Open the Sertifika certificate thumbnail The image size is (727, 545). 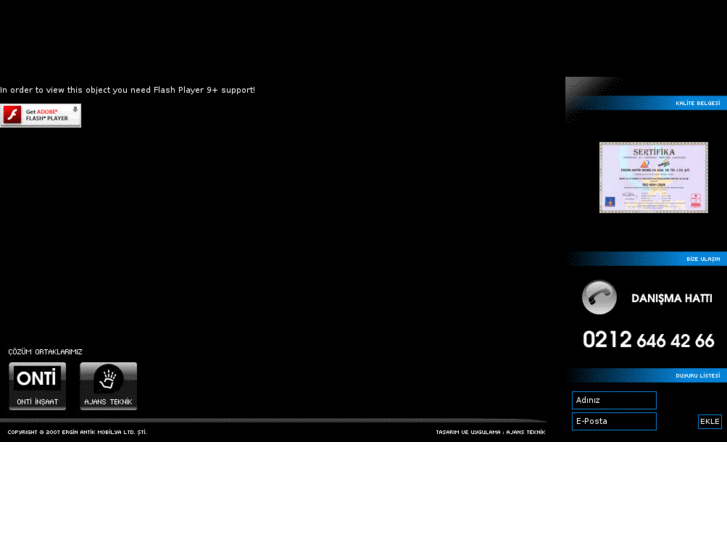click(653, 178)
